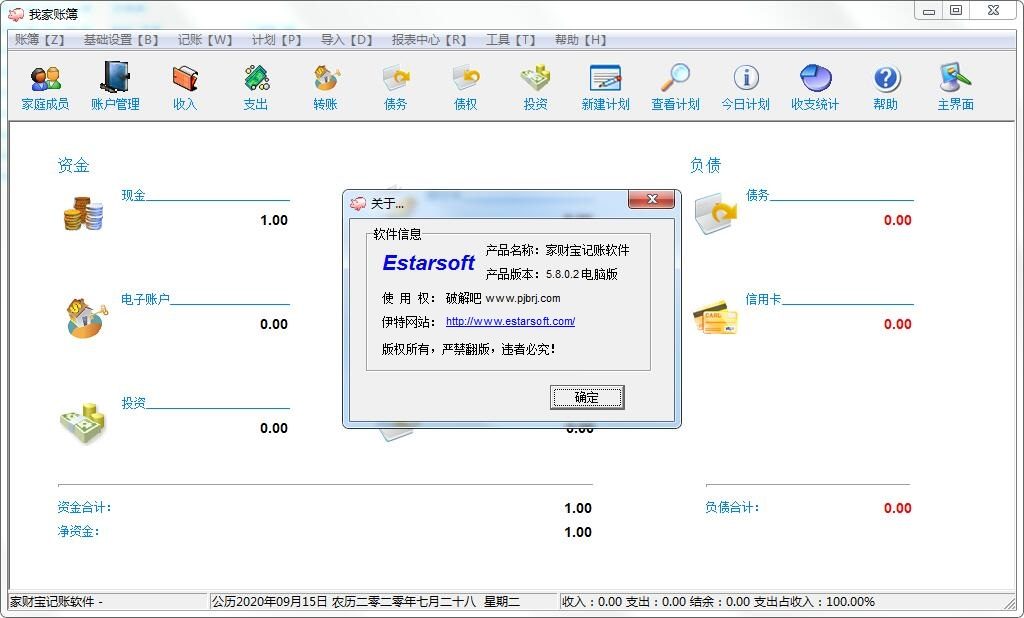Open the 债务 debt toolbar icon
The height and width of the screenshot is (618, 1024).
(x=395, y=88)
